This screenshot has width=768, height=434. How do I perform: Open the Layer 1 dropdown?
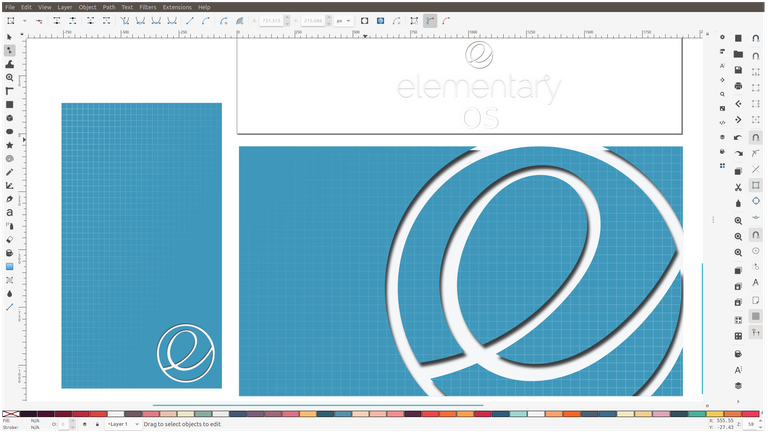point(122,424)
